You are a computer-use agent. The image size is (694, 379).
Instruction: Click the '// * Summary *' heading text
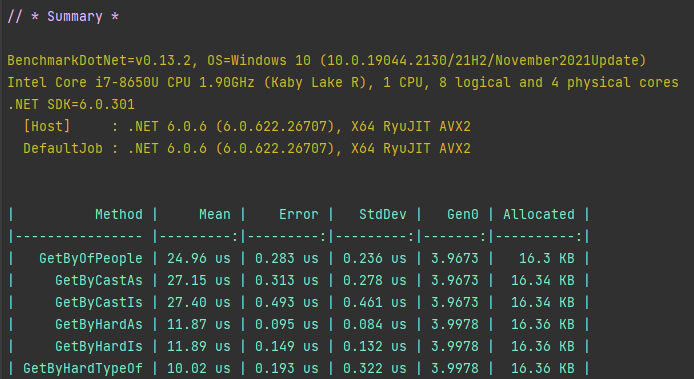(x=63, y=17)
